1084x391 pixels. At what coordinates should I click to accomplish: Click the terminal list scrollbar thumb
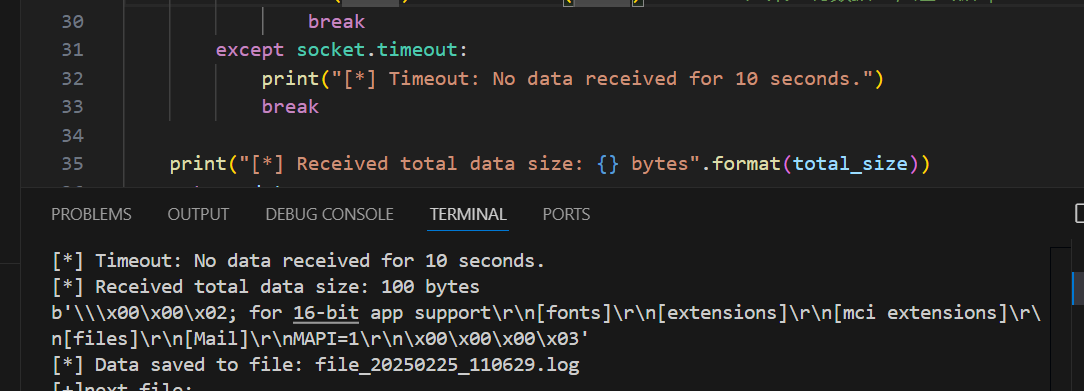tap(1078, 287)
